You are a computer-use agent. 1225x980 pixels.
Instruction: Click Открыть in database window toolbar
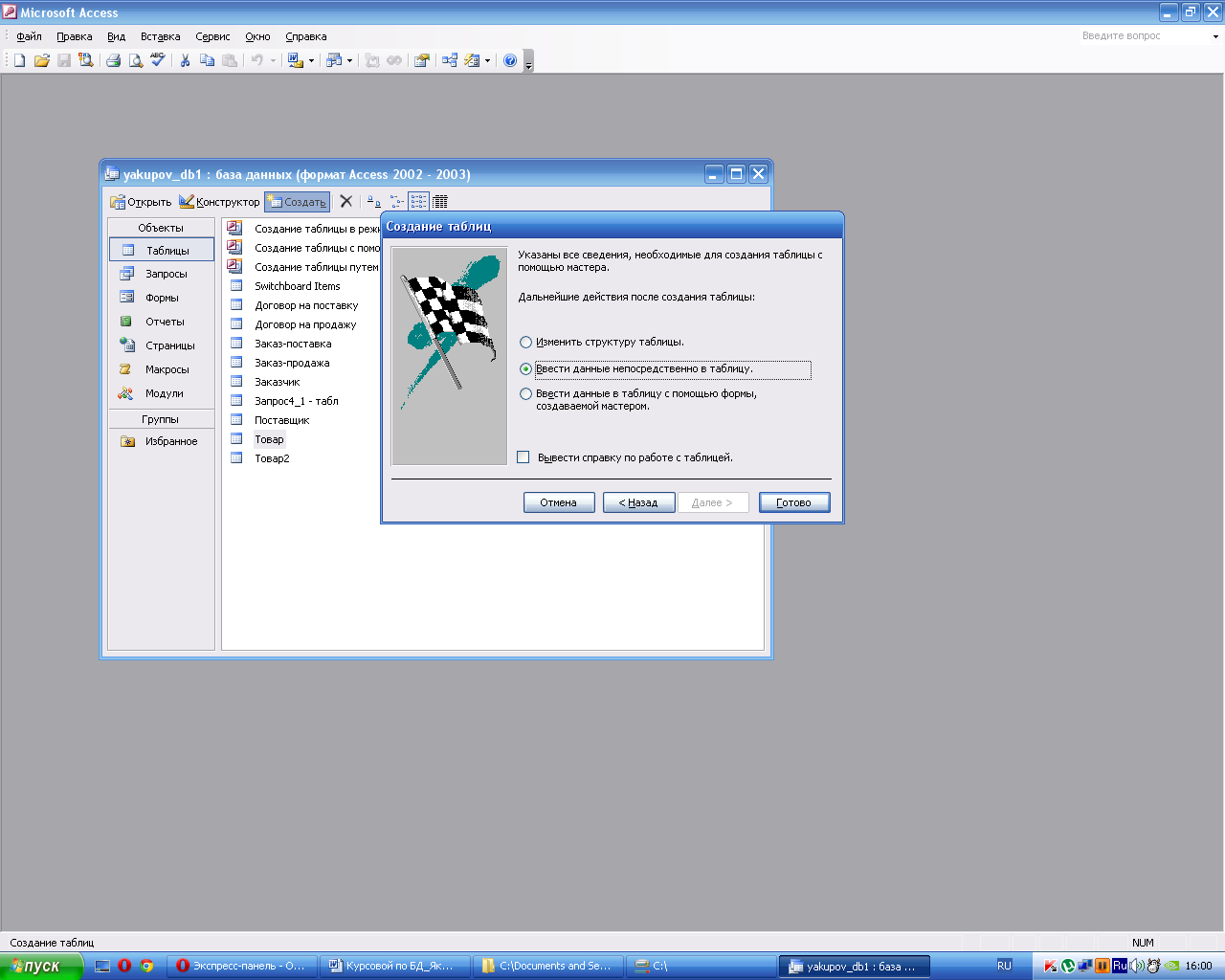(x=141, y=202)
